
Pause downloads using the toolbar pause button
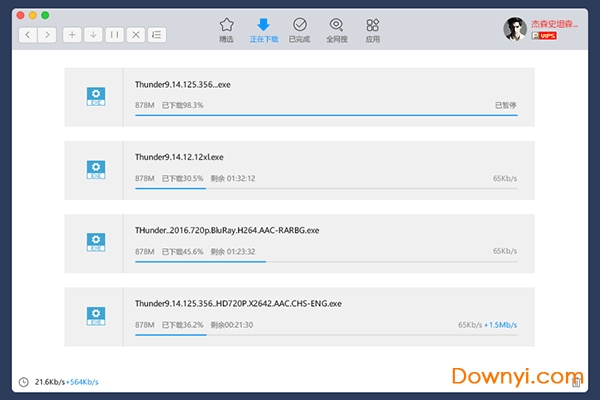pyautogui.click(x=115, y=35)
